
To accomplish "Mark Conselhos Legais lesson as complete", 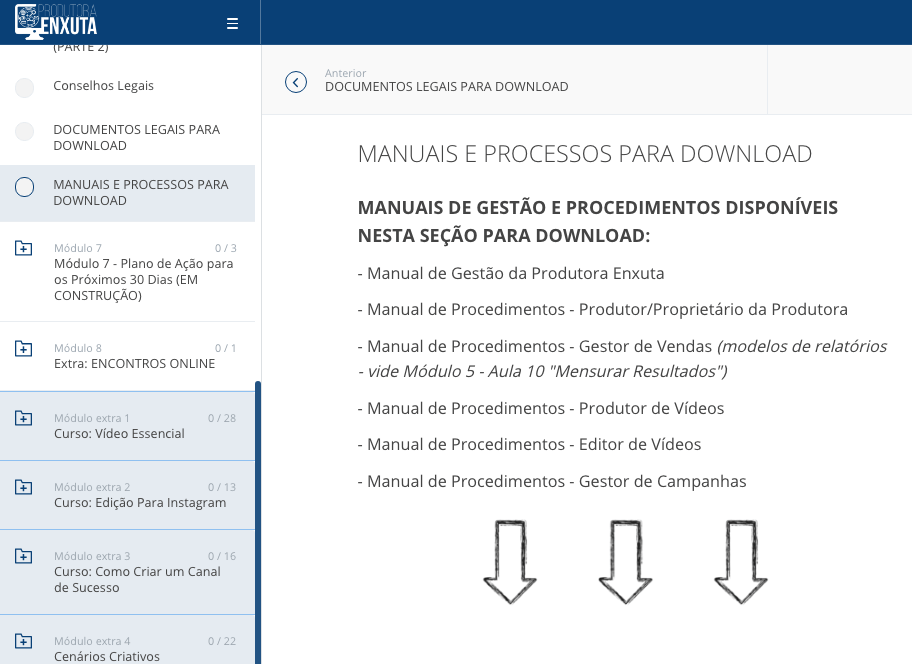I will click(24, 88).
